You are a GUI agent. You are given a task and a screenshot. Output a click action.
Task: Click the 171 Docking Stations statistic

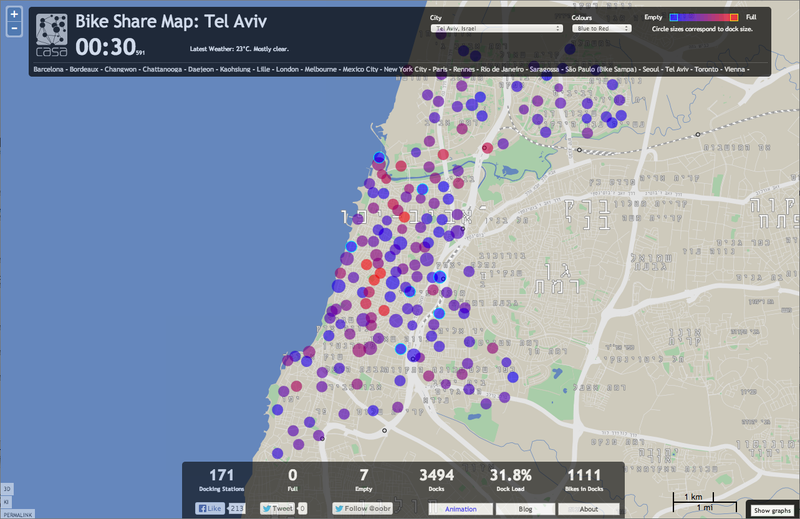(221, 480)
